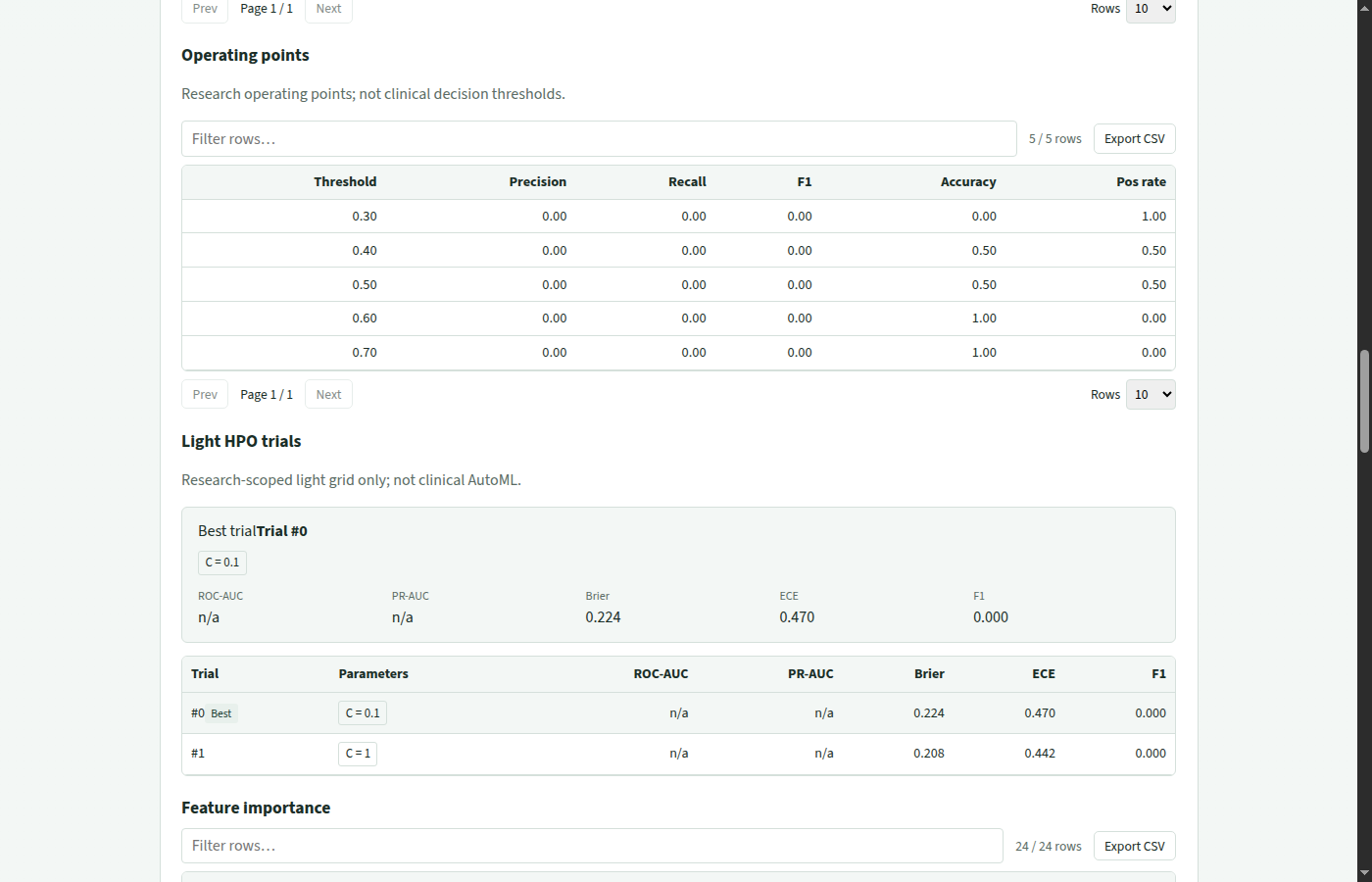Click C = 0.1 chip in Best trial card
This screenshot has height=882, width=1372.
222,563
